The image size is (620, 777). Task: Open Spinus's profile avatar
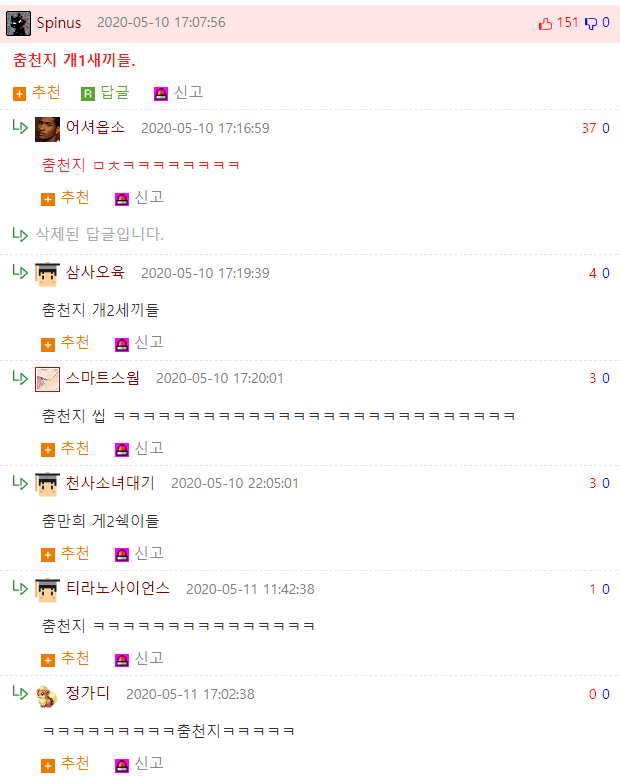click(x=18, y=23)
